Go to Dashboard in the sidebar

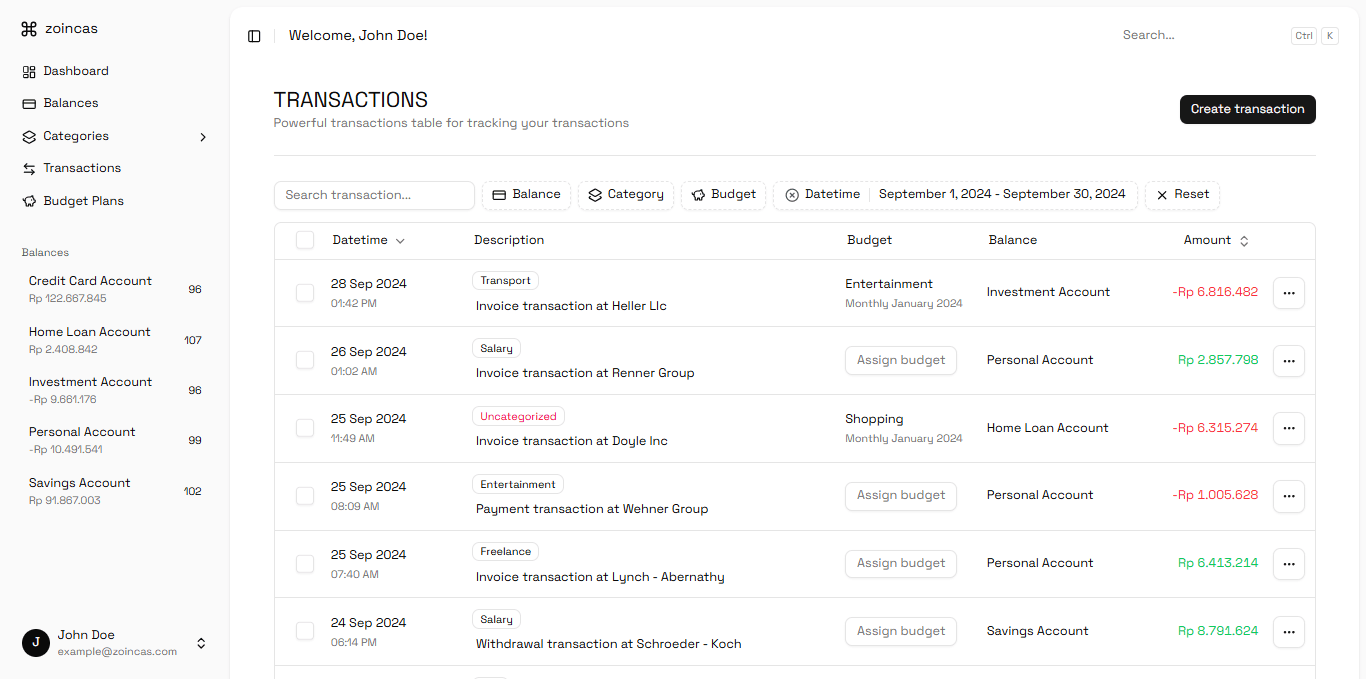tap(76, 71)
